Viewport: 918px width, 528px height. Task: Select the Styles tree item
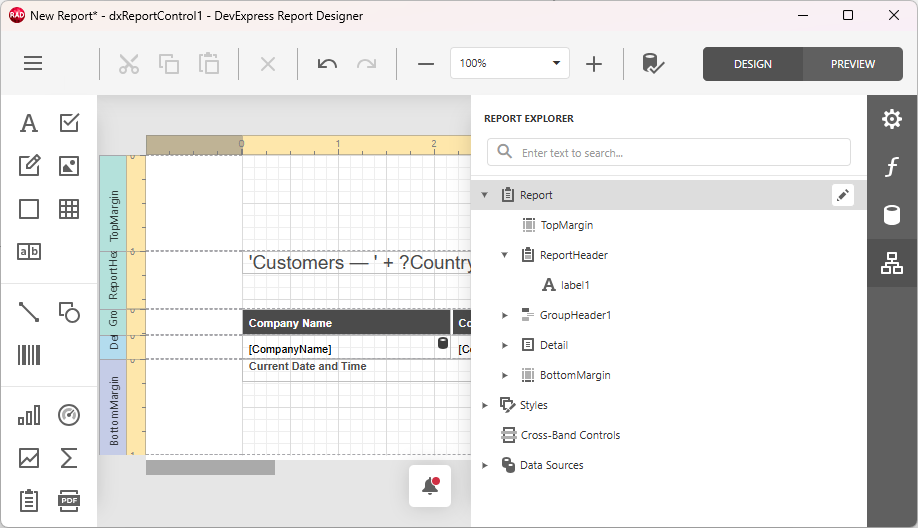pyautogui.click(x=533, y=405)
